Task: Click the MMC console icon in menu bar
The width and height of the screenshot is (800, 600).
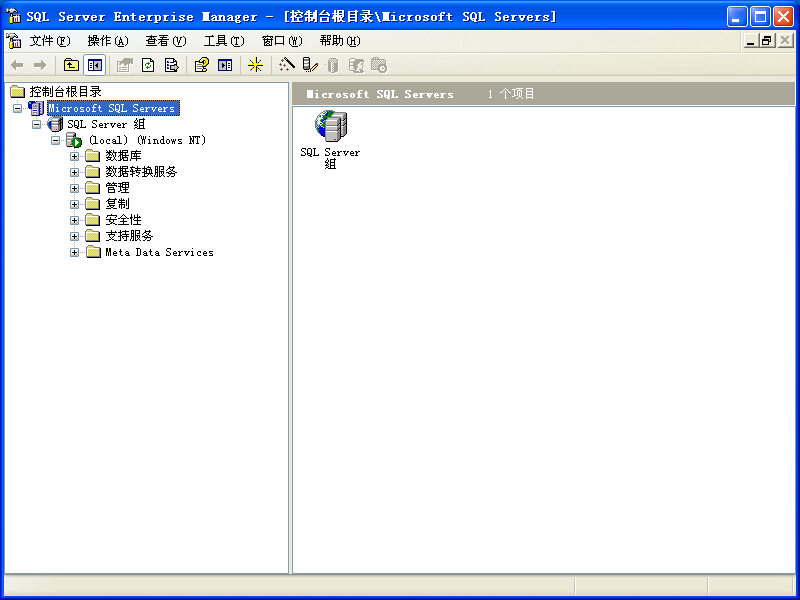Action: click(14, 41)
